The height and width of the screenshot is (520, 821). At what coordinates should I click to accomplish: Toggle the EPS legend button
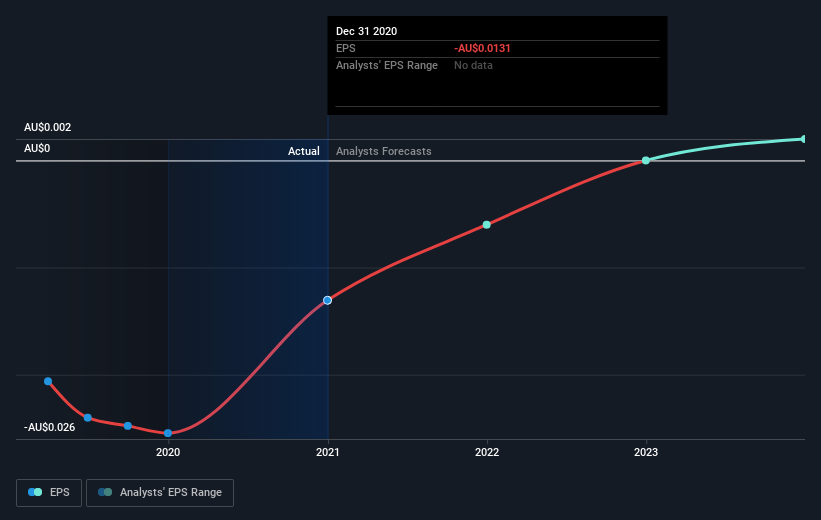coord(49,492)
